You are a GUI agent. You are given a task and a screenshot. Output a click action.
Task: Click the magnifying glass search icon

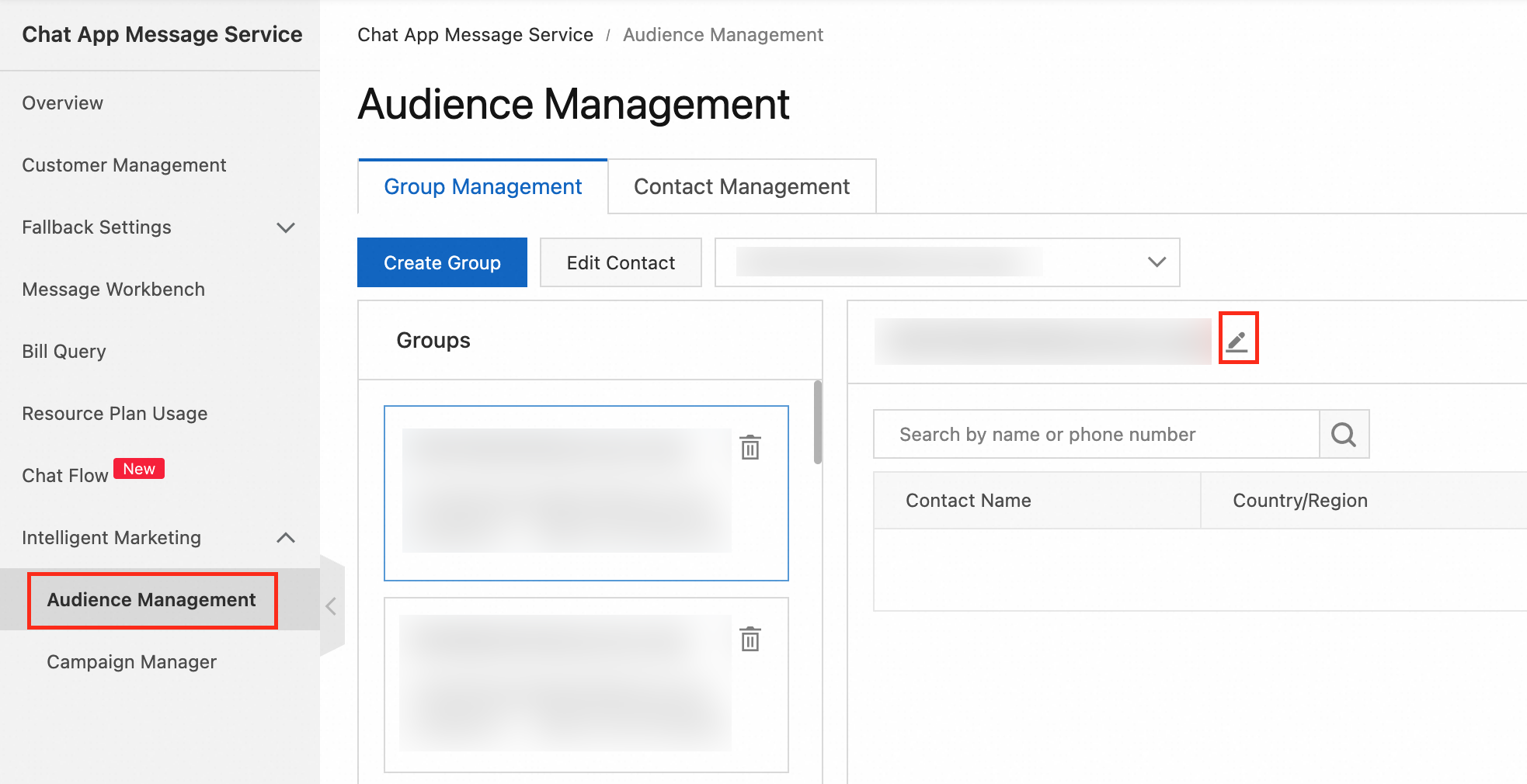pos(1344,435)
